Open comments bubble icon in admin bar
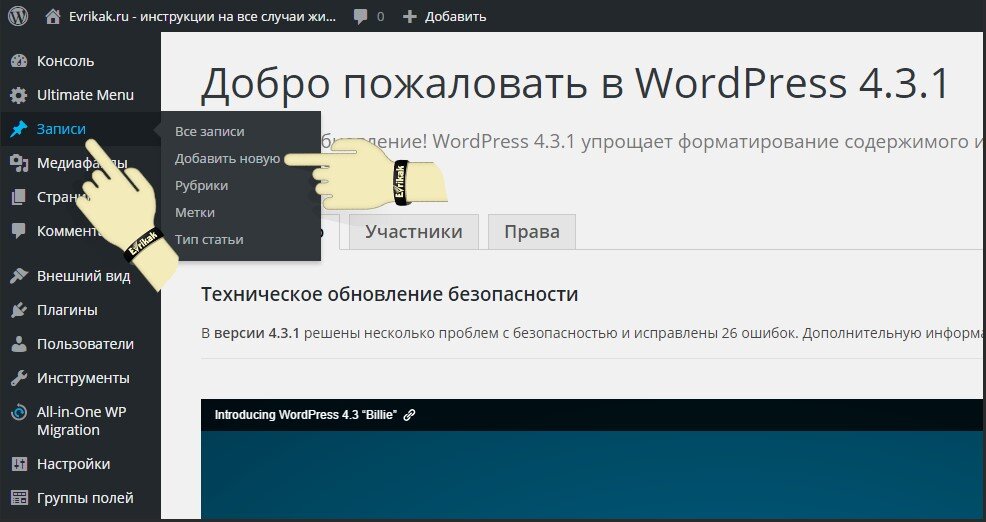 click(x=360, y=17)
